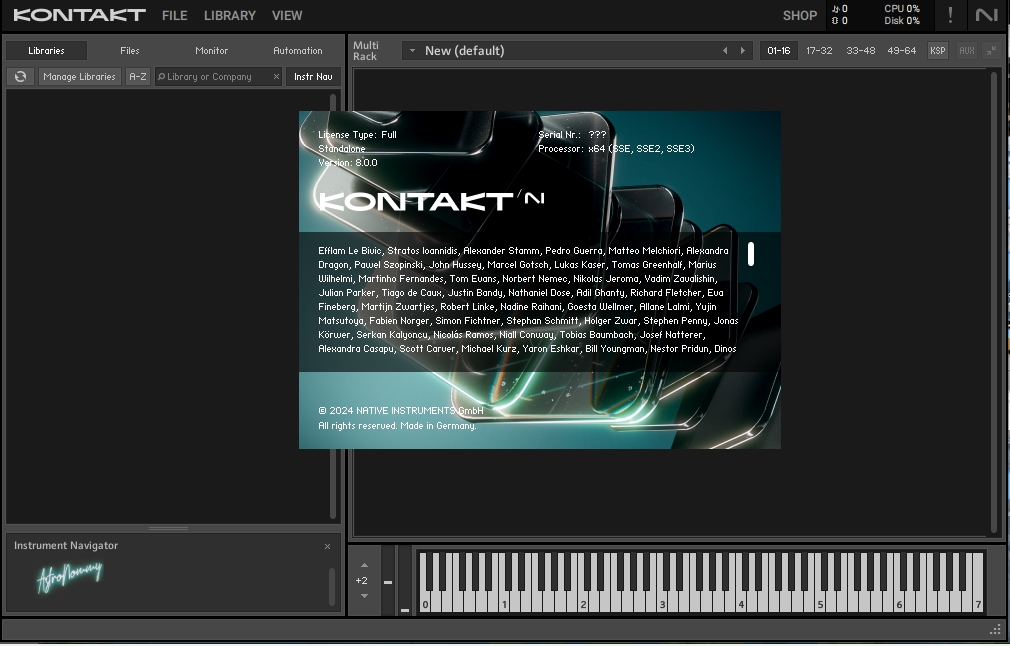1010x646 pixels.
Task: Click the Serial Nr. text
Action: pos(572,135)
